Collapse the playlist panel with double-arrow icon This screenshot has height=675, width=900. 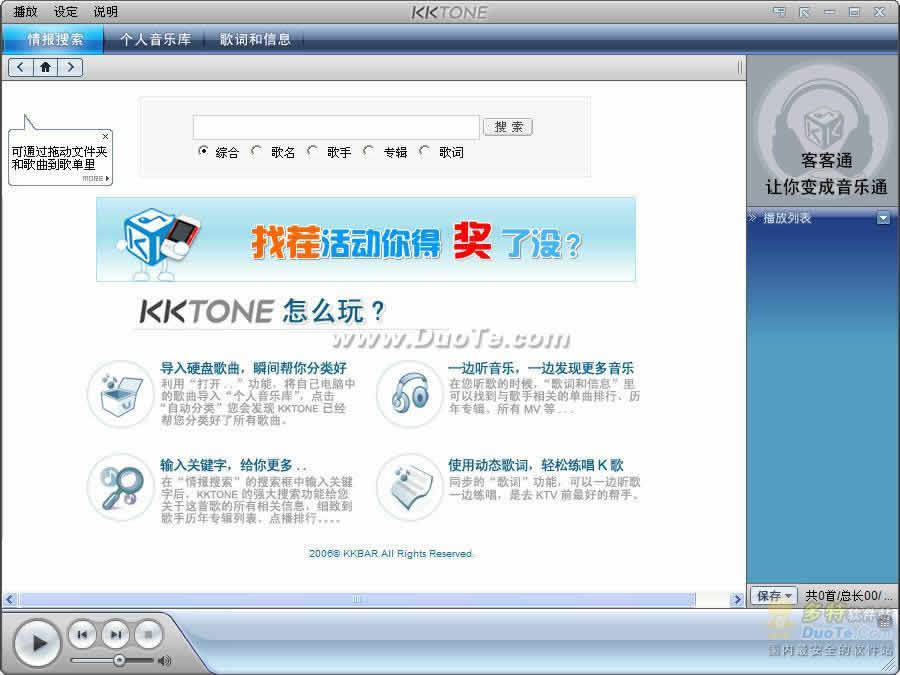pos(752,218)
